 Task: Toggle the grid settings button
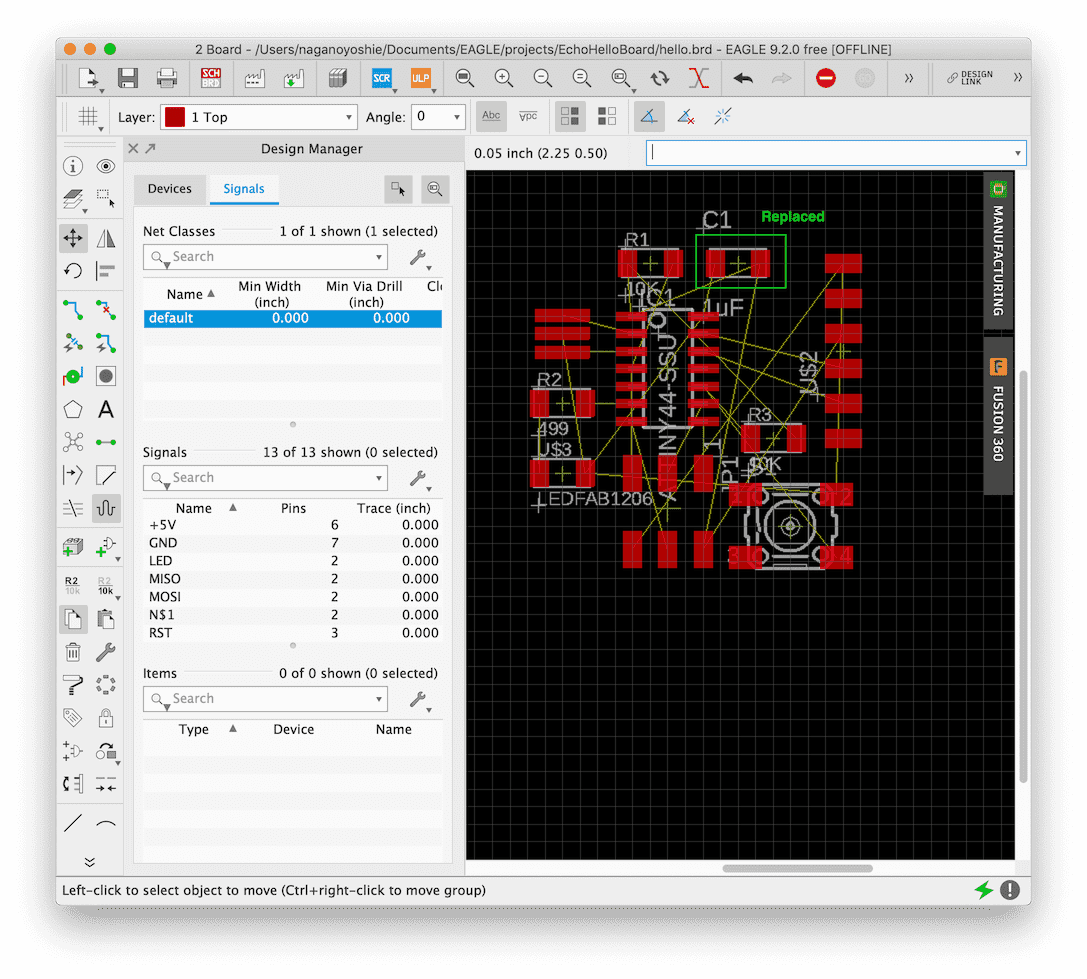tap(89, 117)
